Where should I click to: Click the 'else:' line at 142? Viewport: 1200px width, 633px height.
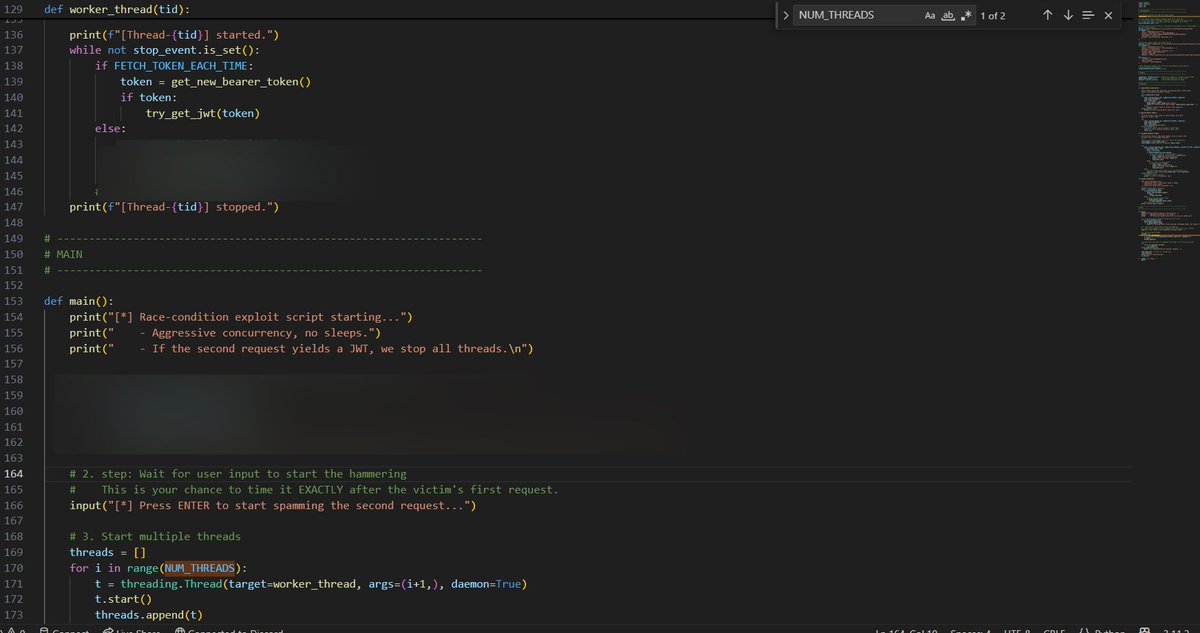tap(111, 129)
